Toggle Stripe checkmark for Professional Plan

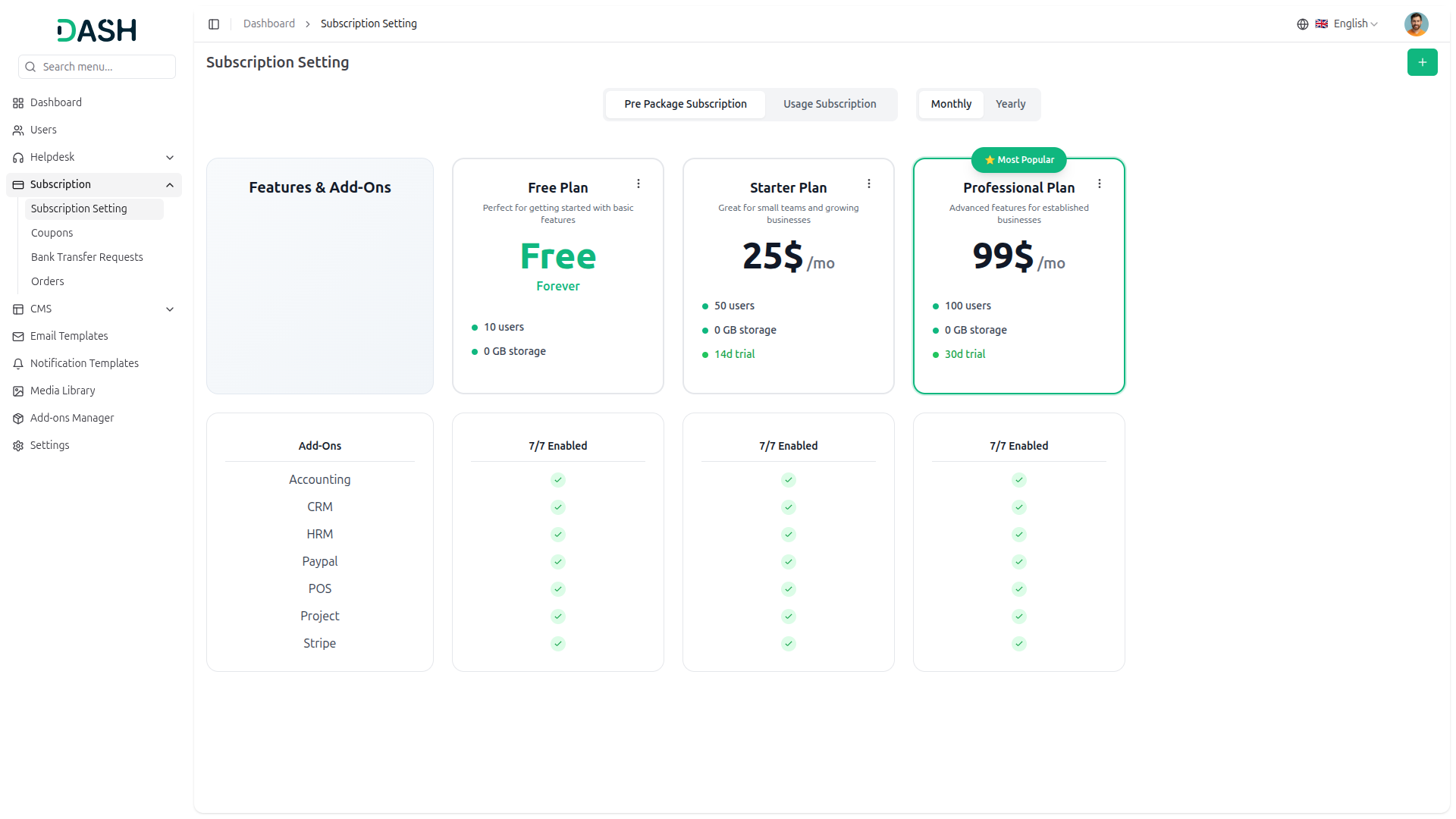(x=1019, y=644)
